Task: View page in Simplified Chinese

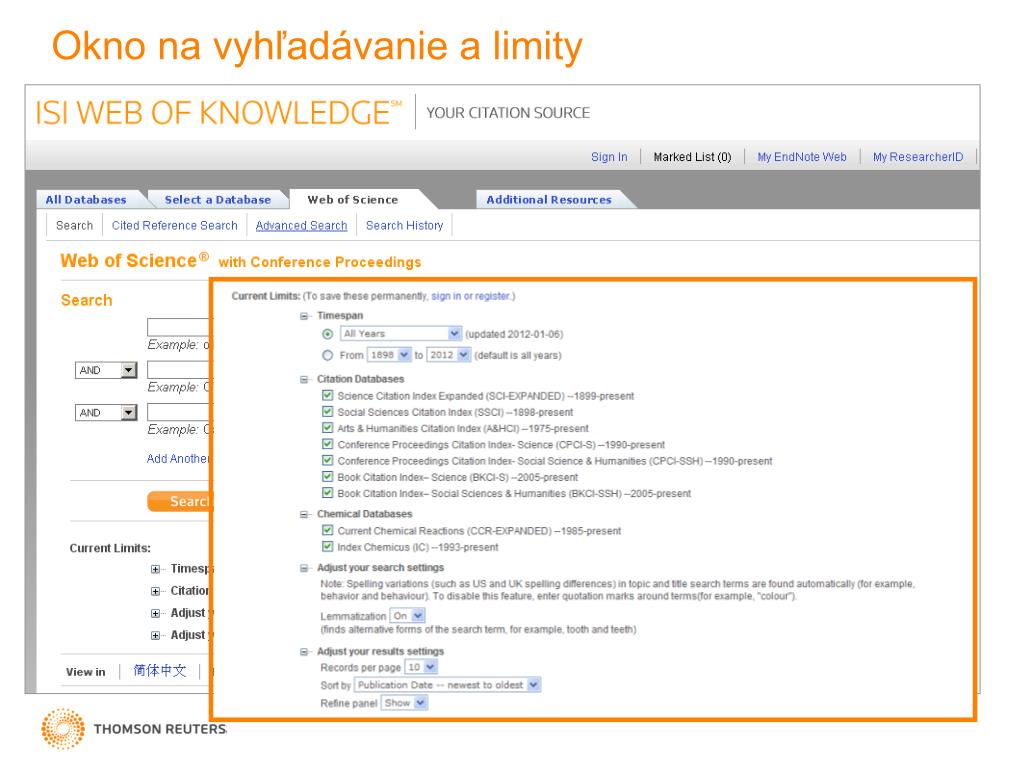Action: tap(160, 671)
